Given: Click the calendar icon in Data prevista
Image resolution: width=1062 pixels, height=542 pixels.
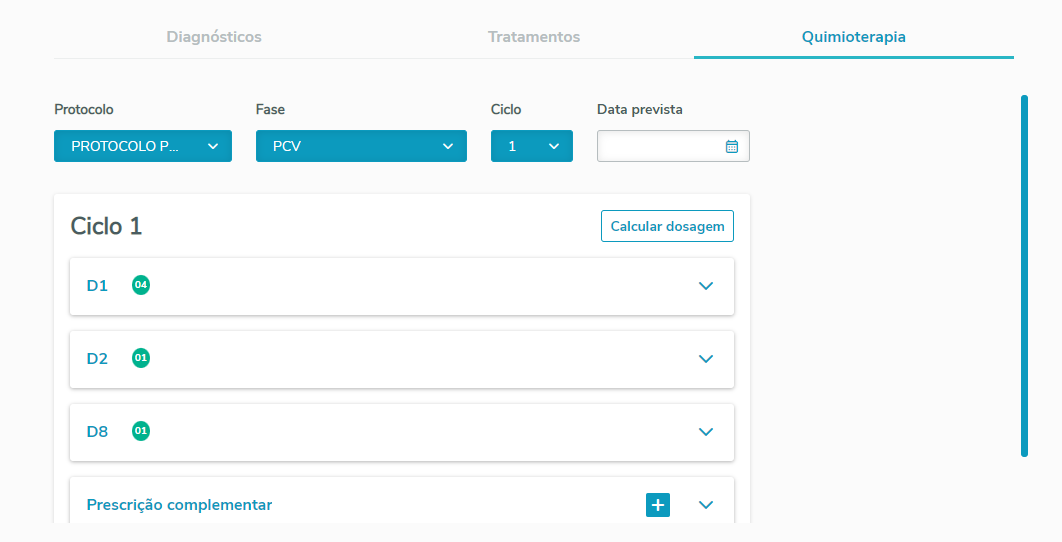Looking at the screenshot, I should click(x=731, y=146).
